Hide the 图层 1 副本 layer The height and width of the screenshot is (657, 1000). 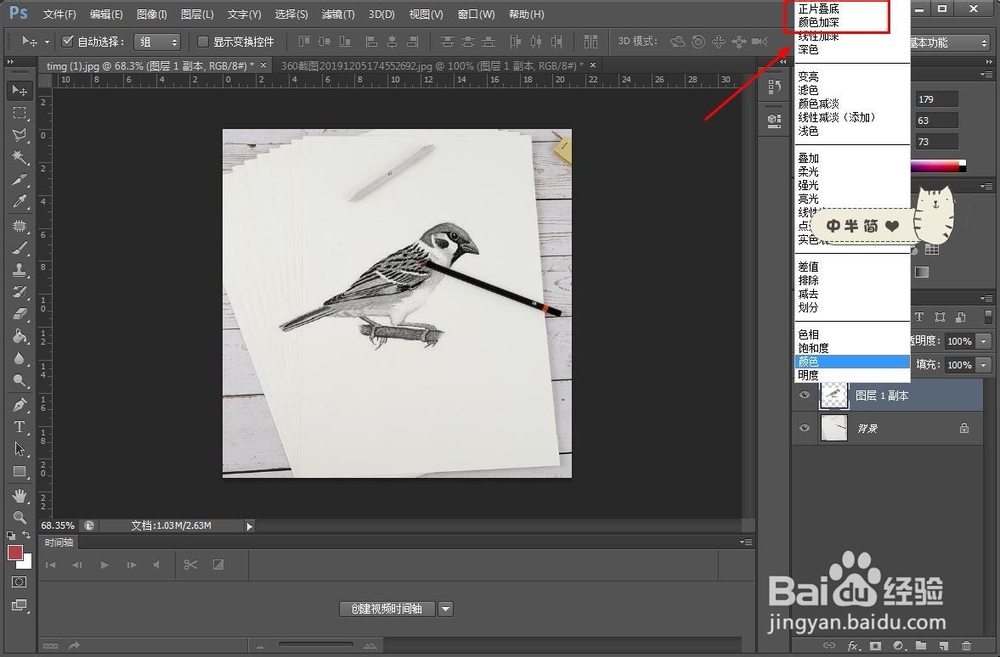click(804, 395)
